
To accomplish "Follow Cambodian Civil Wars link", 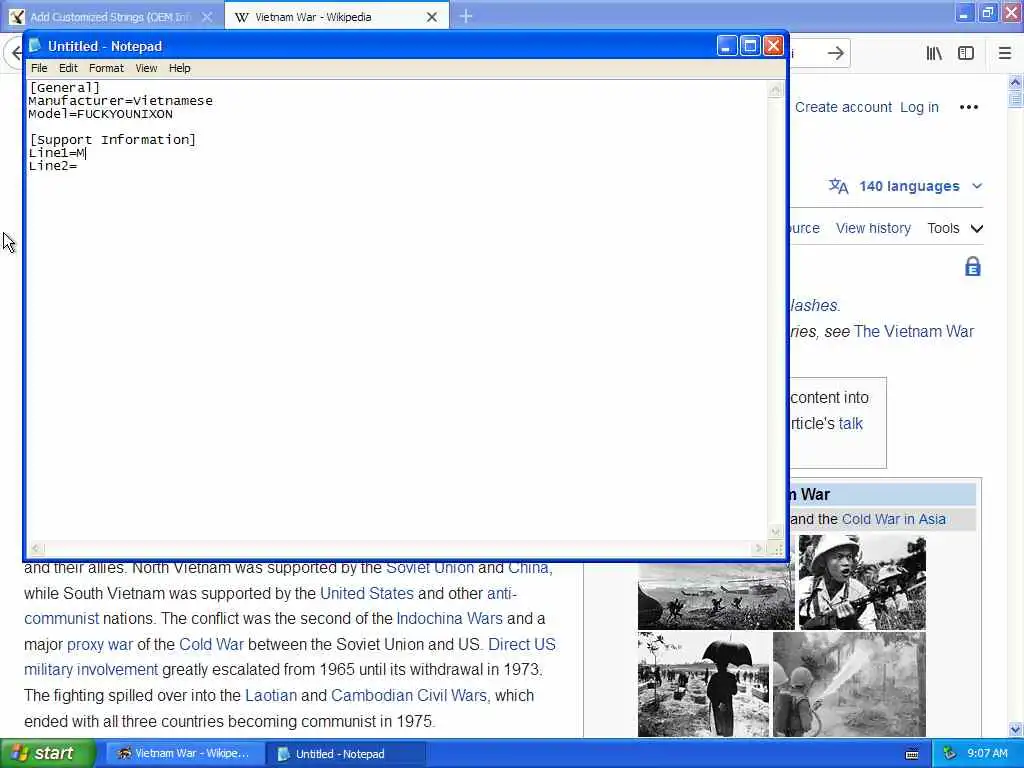I will (411, 695).
